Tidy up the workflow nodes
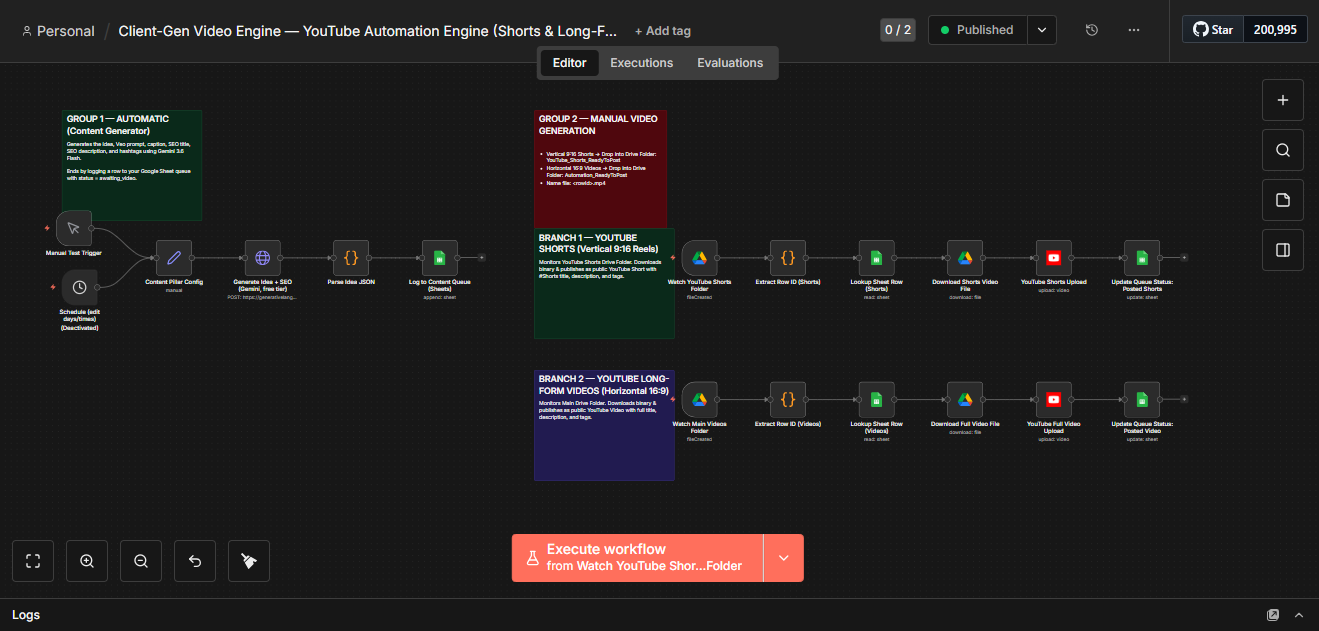The image size is (1319, 631). pyautogui.click(x=249, y=561)
